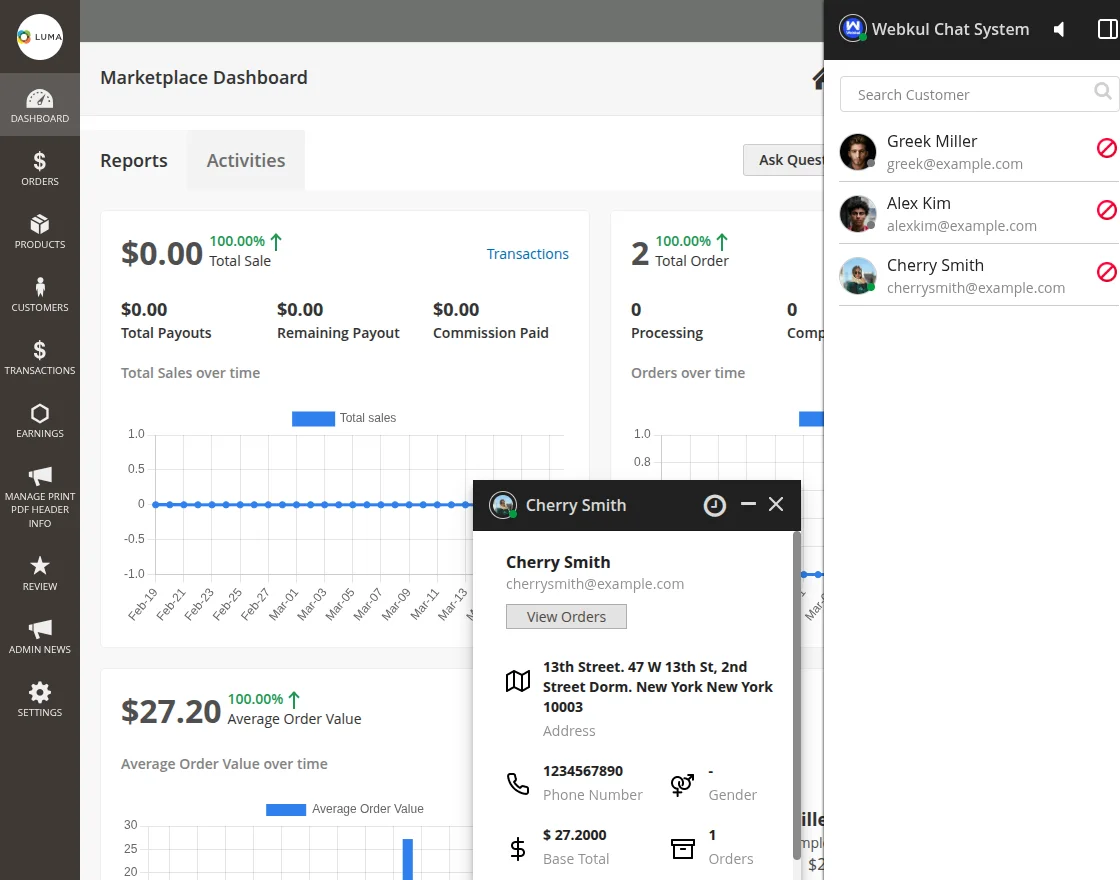1120x880 pixels.
Task: Switch to the Activities tab
Action: point(246,160)
